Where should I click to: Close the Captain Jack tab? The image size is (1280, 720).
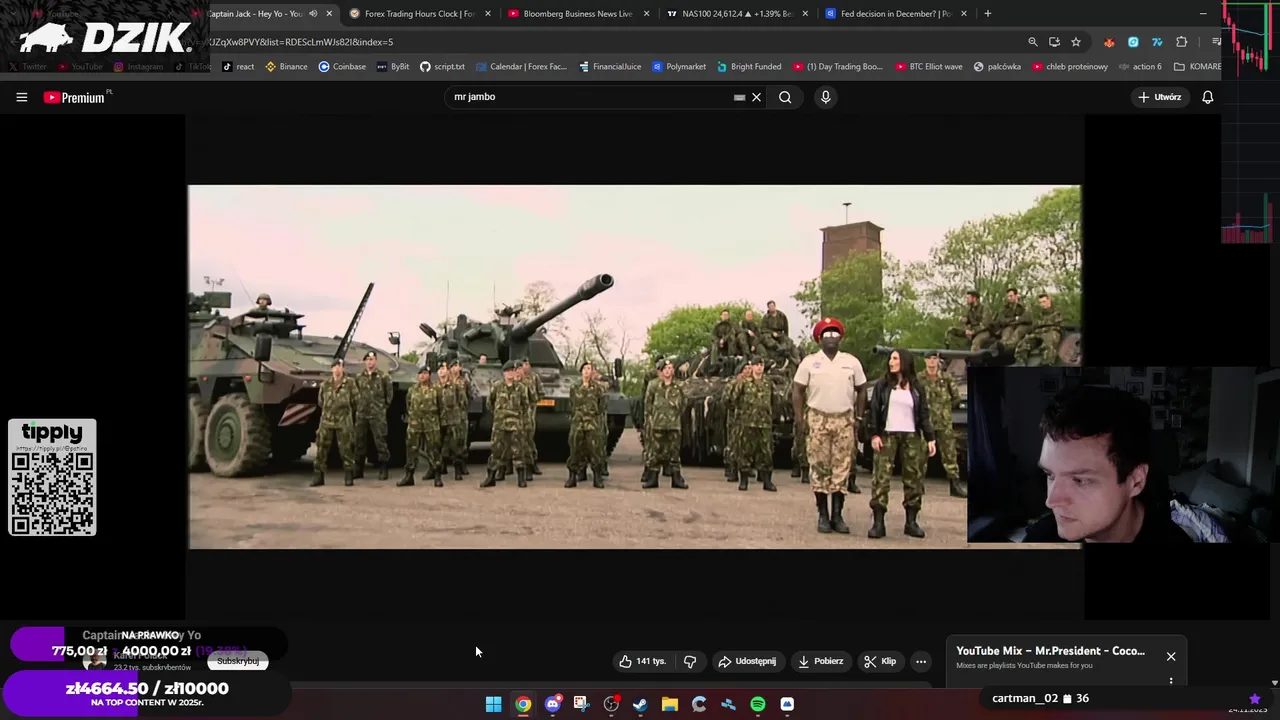[x=329, y=14]
